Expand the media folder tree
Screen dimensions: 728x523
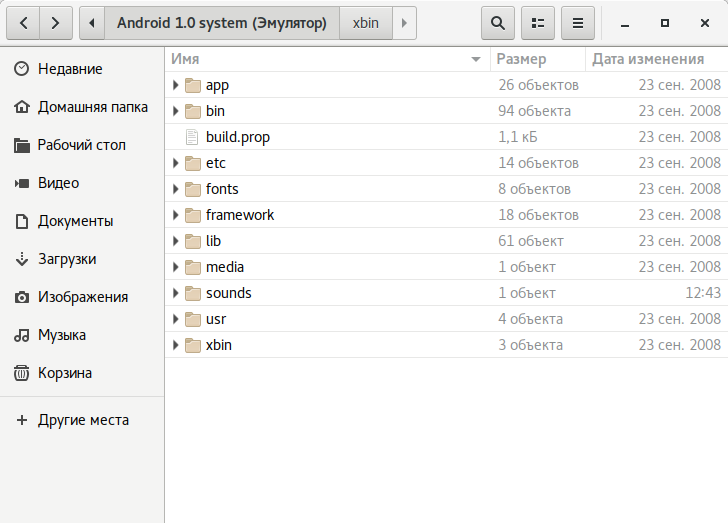point(176,267)
